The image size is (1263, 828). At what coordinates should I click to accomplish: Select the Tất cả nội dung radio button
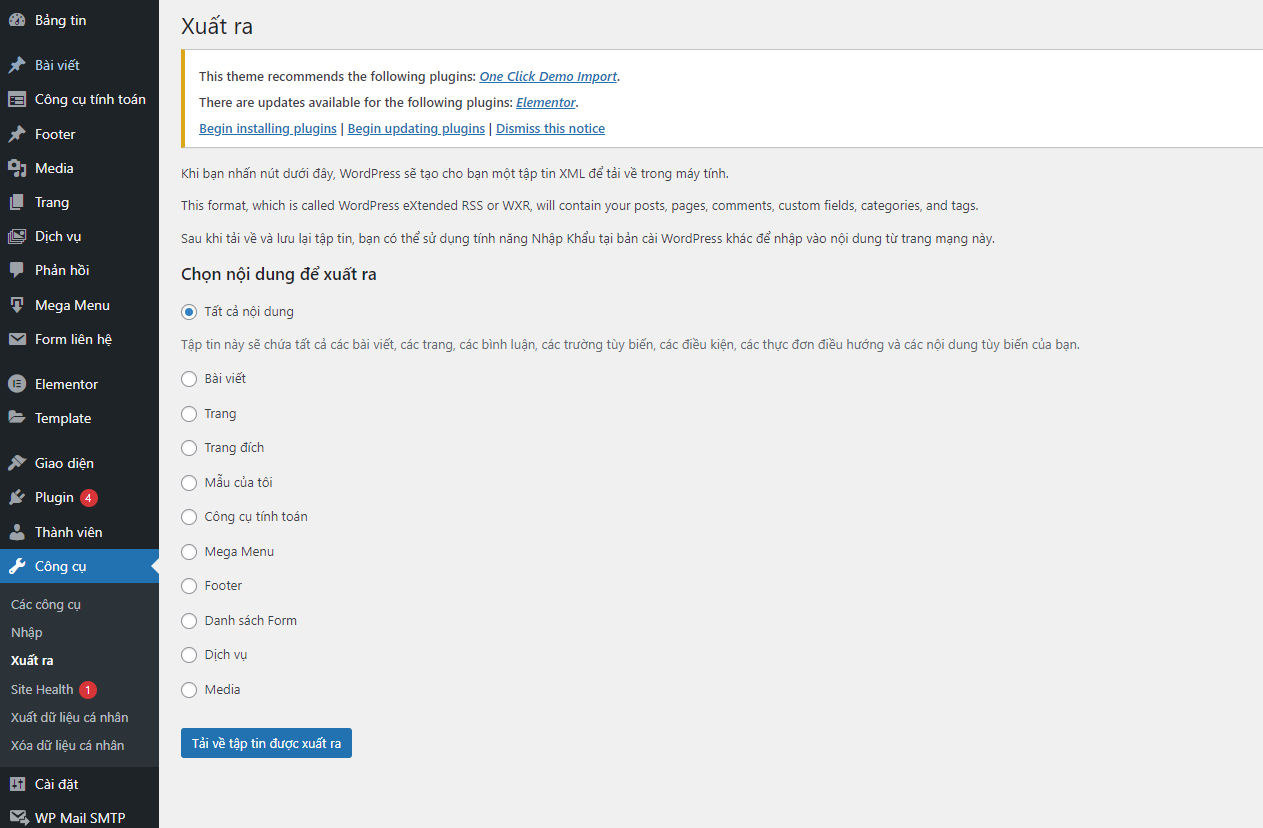[189, 312]
